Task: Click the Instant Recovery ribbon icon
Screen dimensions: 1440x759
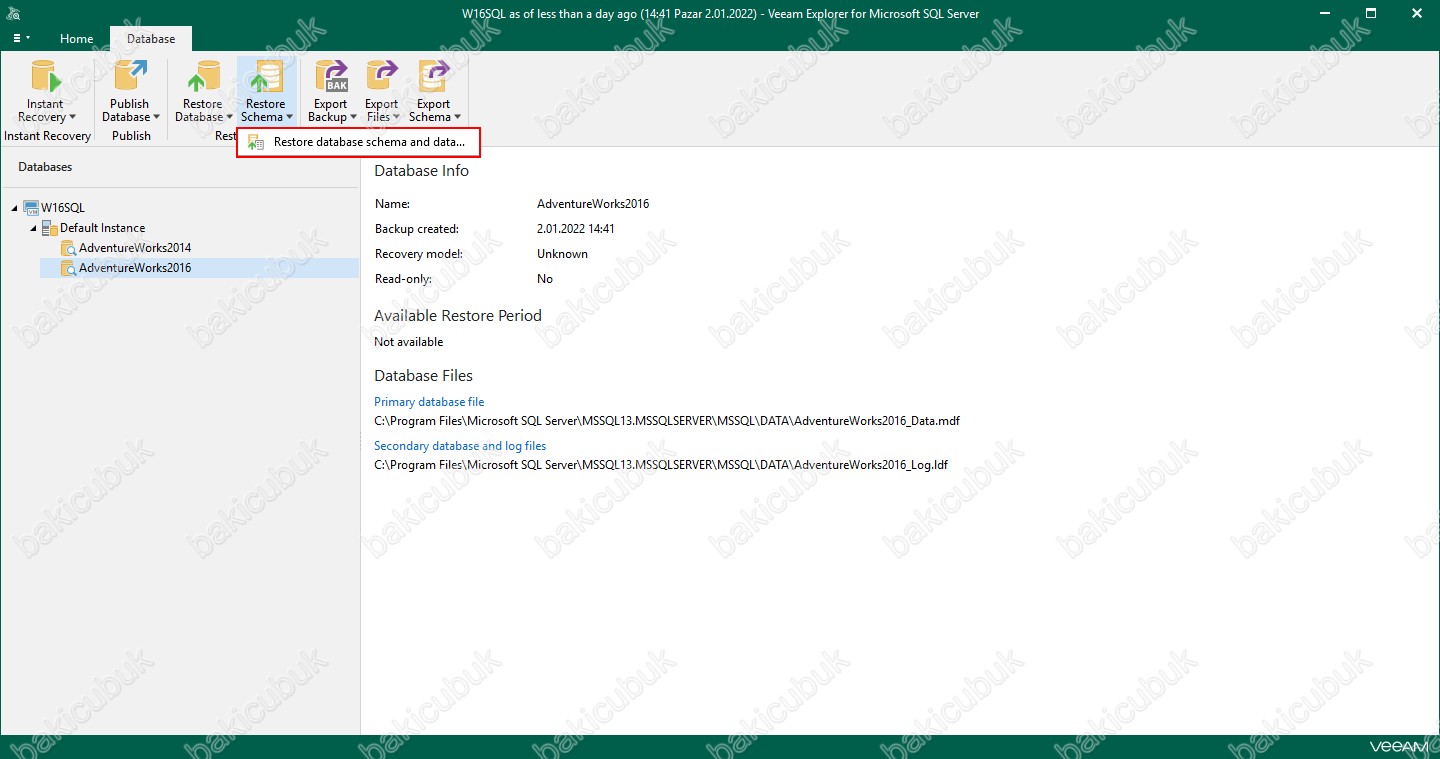Action: (45, 78)
